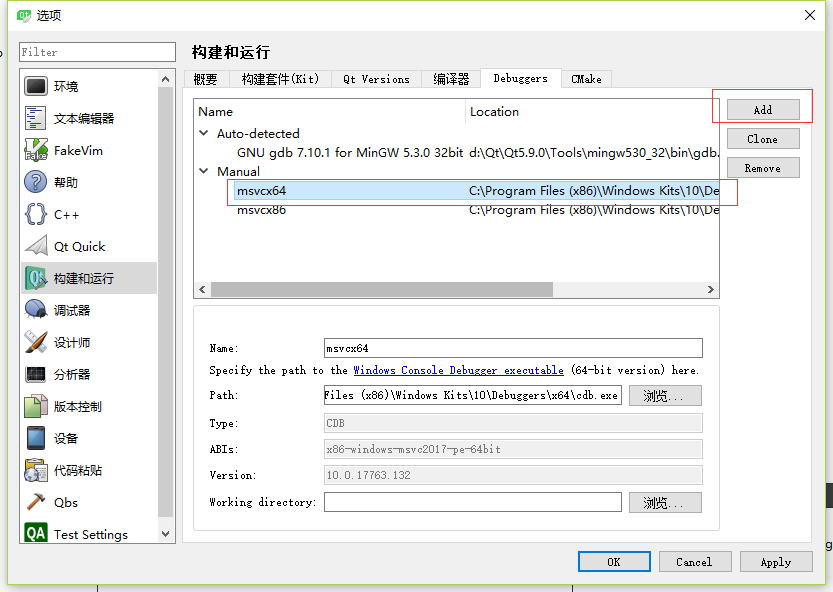Open the 环境 settings category icon
This screenshot has width=833, height=592.
point(36,86)
